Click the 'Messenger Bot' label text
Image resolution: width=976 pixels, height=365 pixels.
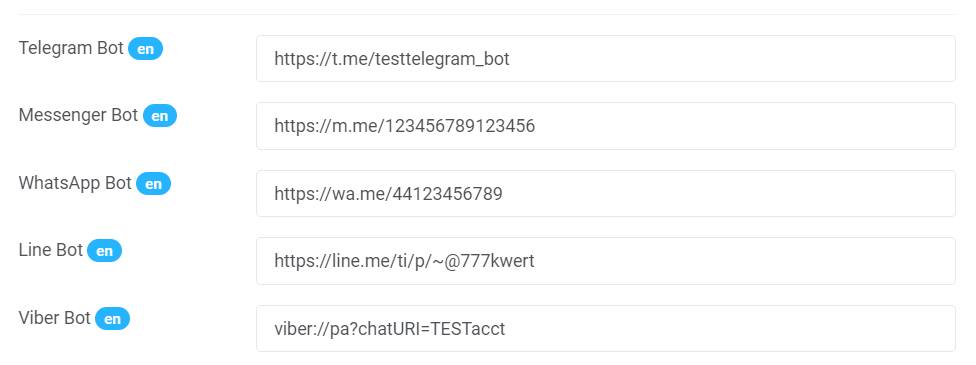[78, 115]
